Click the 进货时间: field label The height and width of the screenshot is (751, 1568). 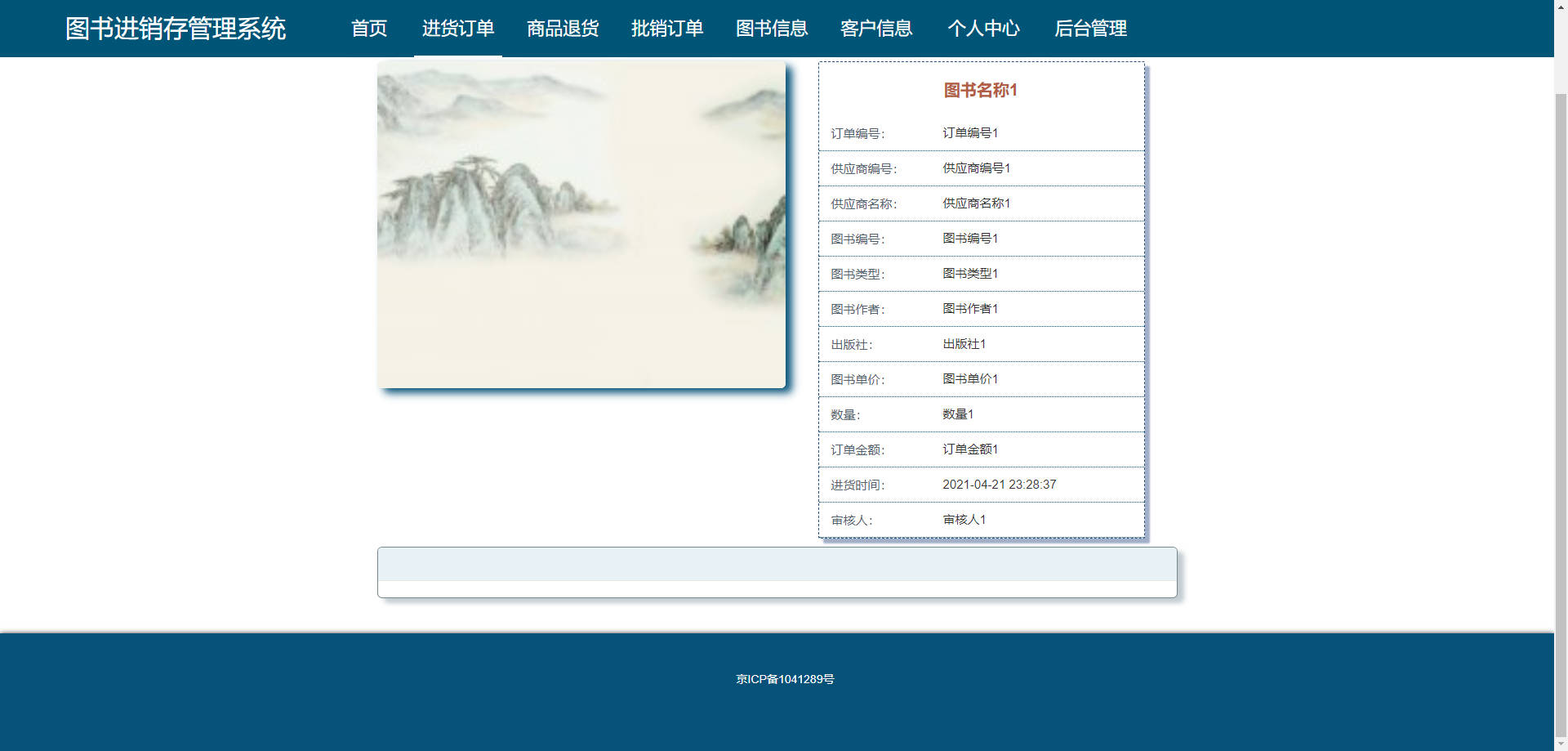pos(857,485)
